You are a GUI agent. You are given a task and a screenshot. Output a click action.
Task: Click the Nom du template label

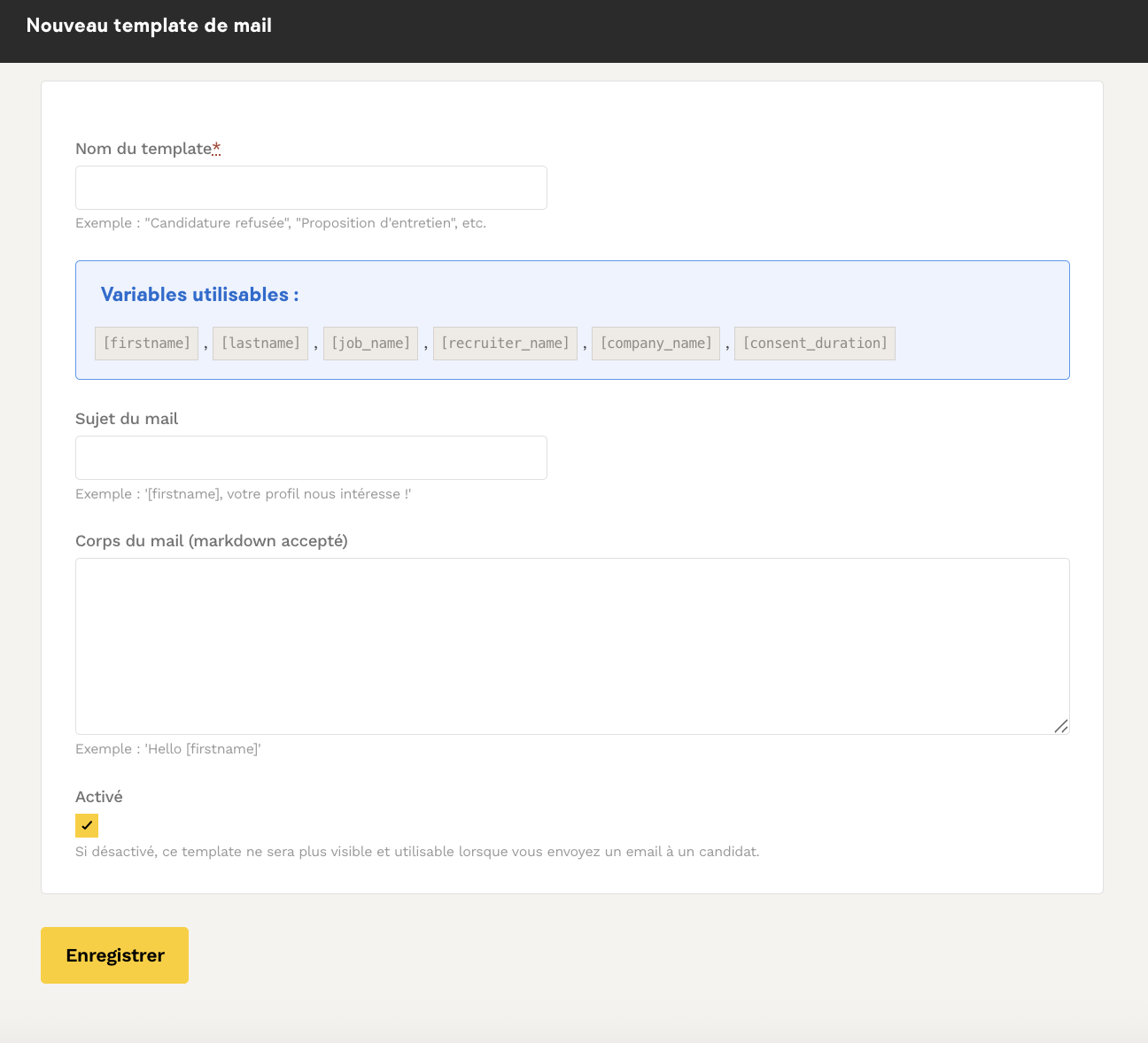point(143,149)
